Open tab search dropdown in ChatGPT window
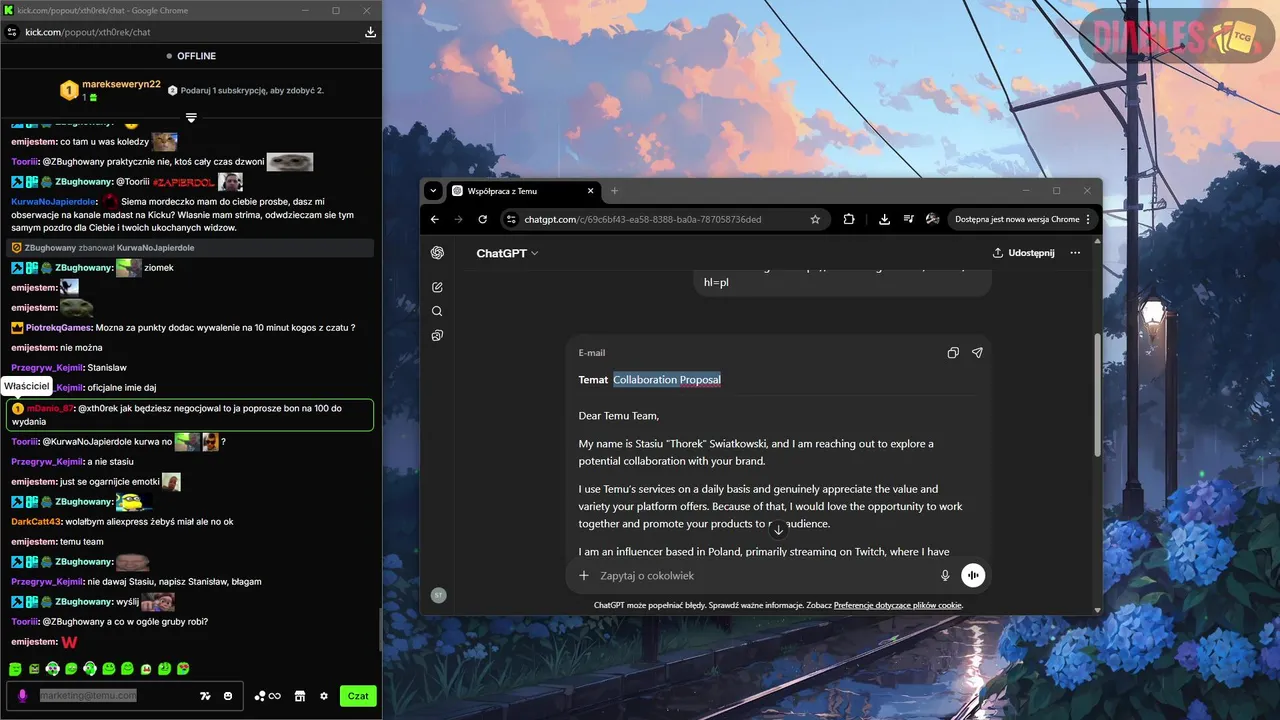 coord(433,191)
